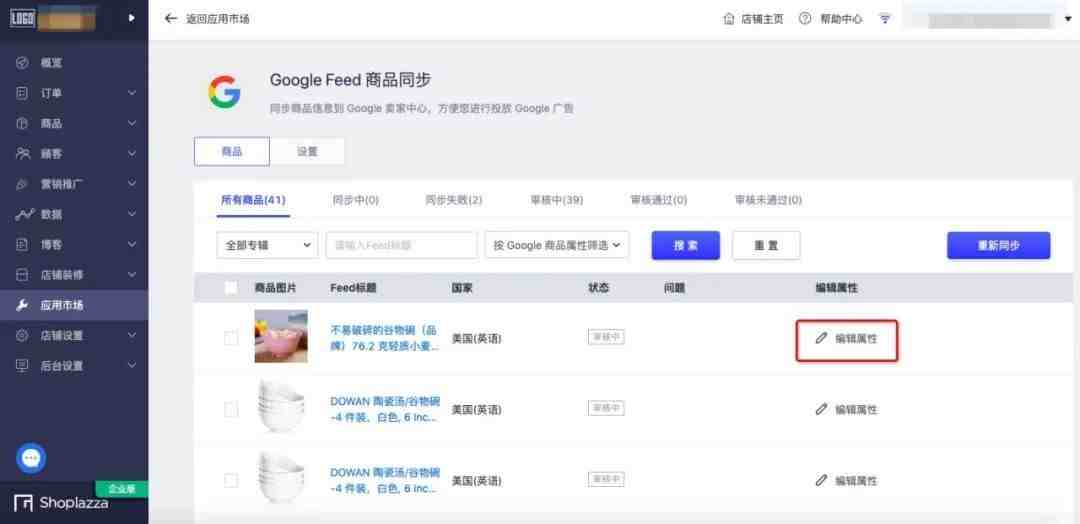Click the blue 搜索 button
This screenshot has width=1080, height=524.
[x=685, y=245]
